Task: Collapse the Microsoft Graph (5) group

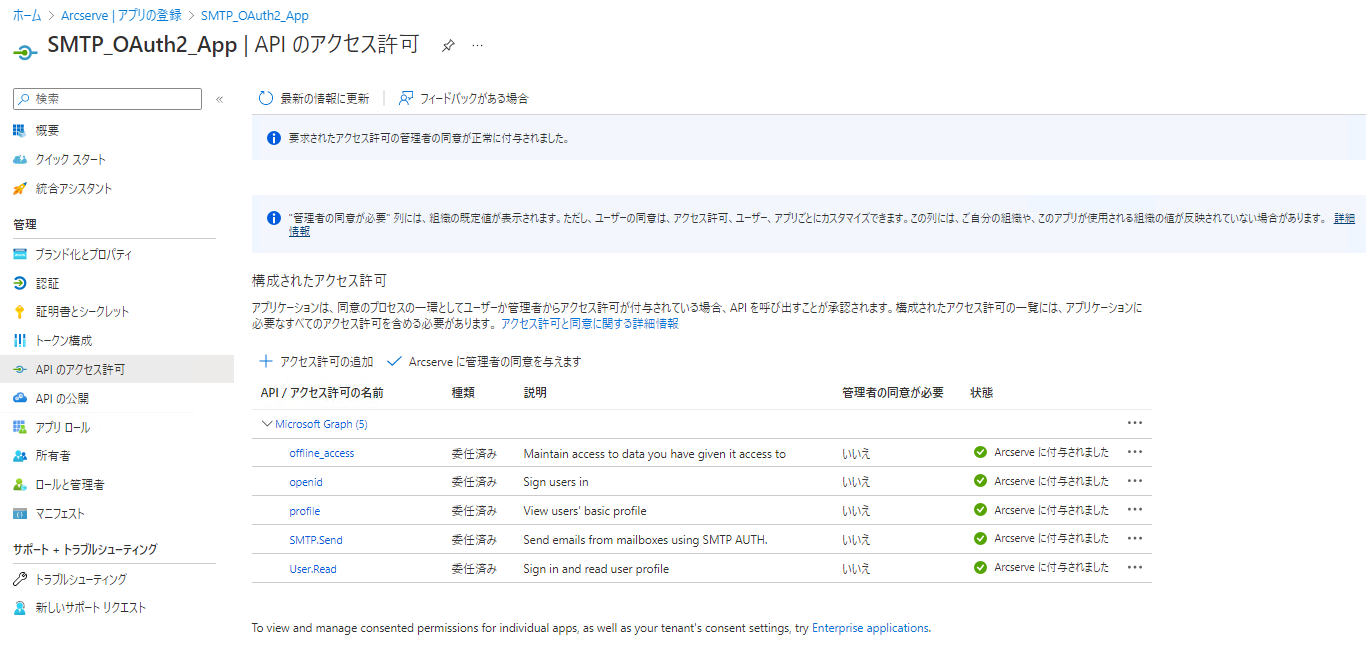Action: [267, 424]
